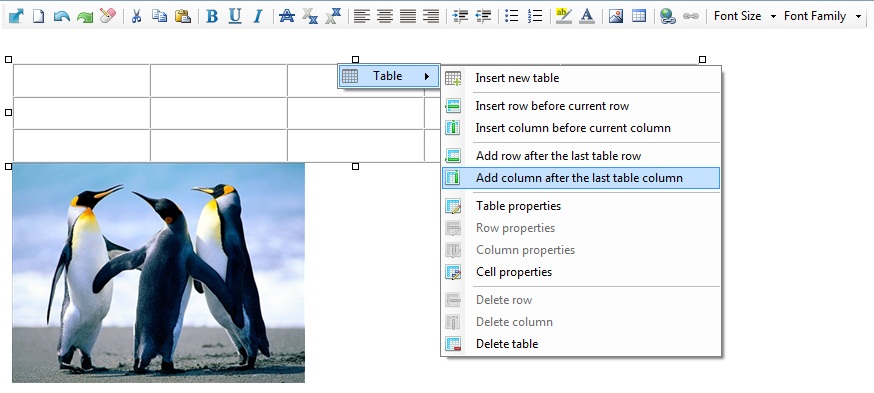Toggle strikethrough formatting

287,16
